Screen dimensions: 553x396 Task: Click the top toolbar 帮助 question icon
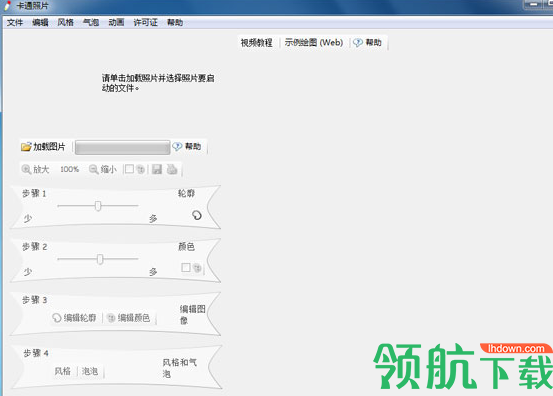point(358,43)
